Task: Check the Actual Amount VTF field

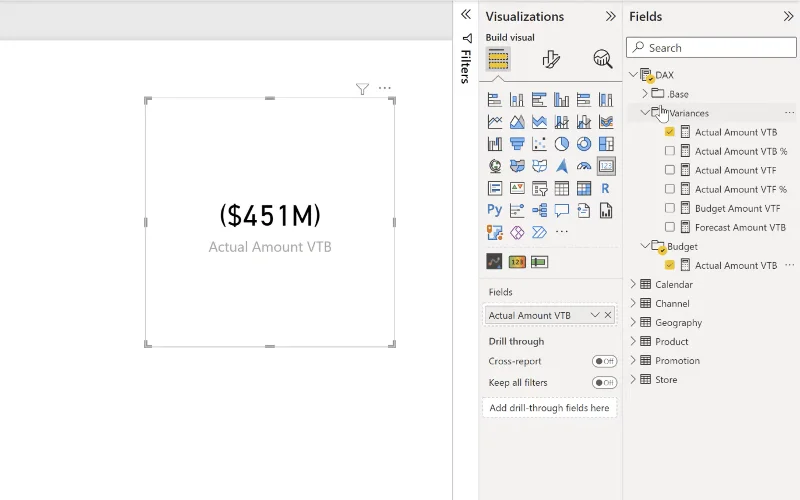Action: (x=669, y=170)
